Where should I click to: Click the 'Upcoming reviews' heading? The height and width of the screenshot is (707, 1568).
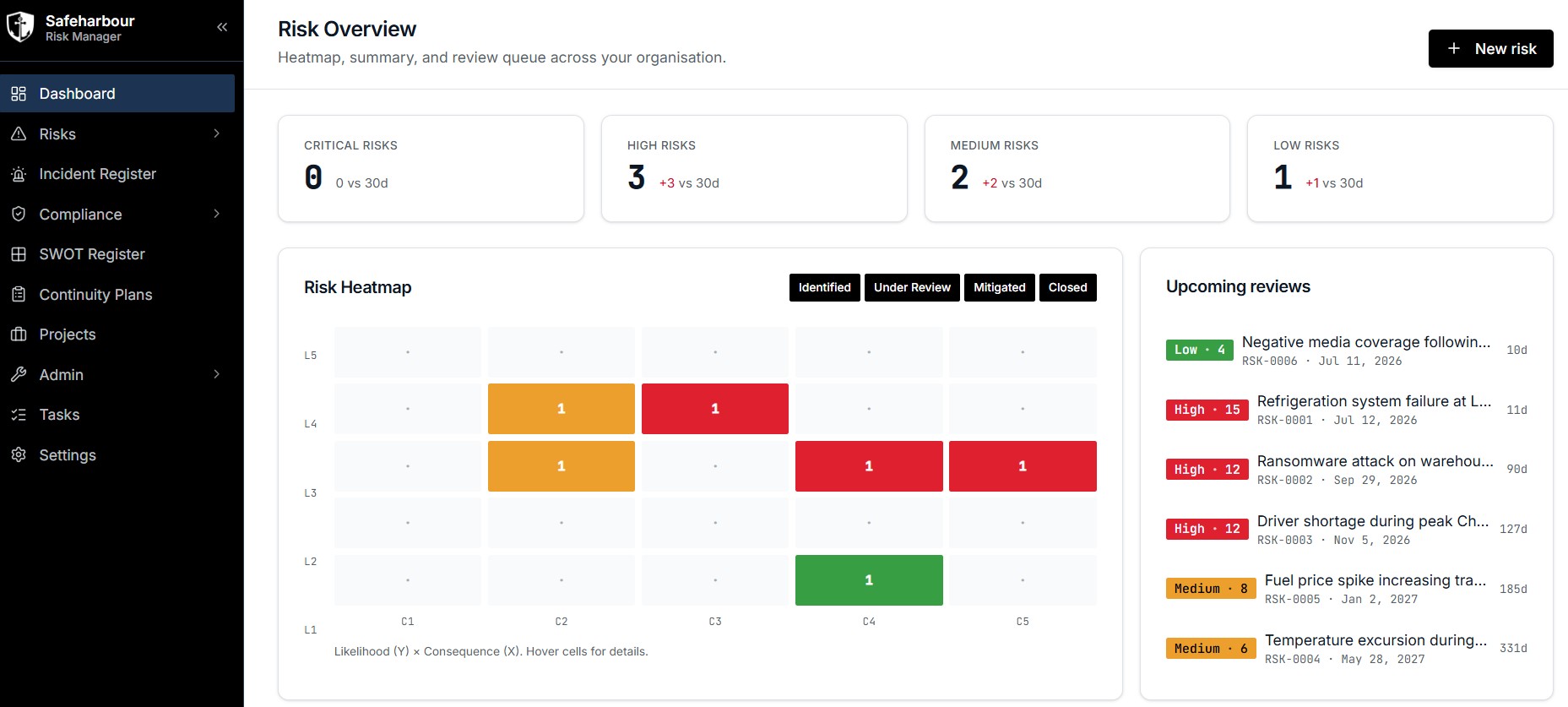(x=1238, y=286)
